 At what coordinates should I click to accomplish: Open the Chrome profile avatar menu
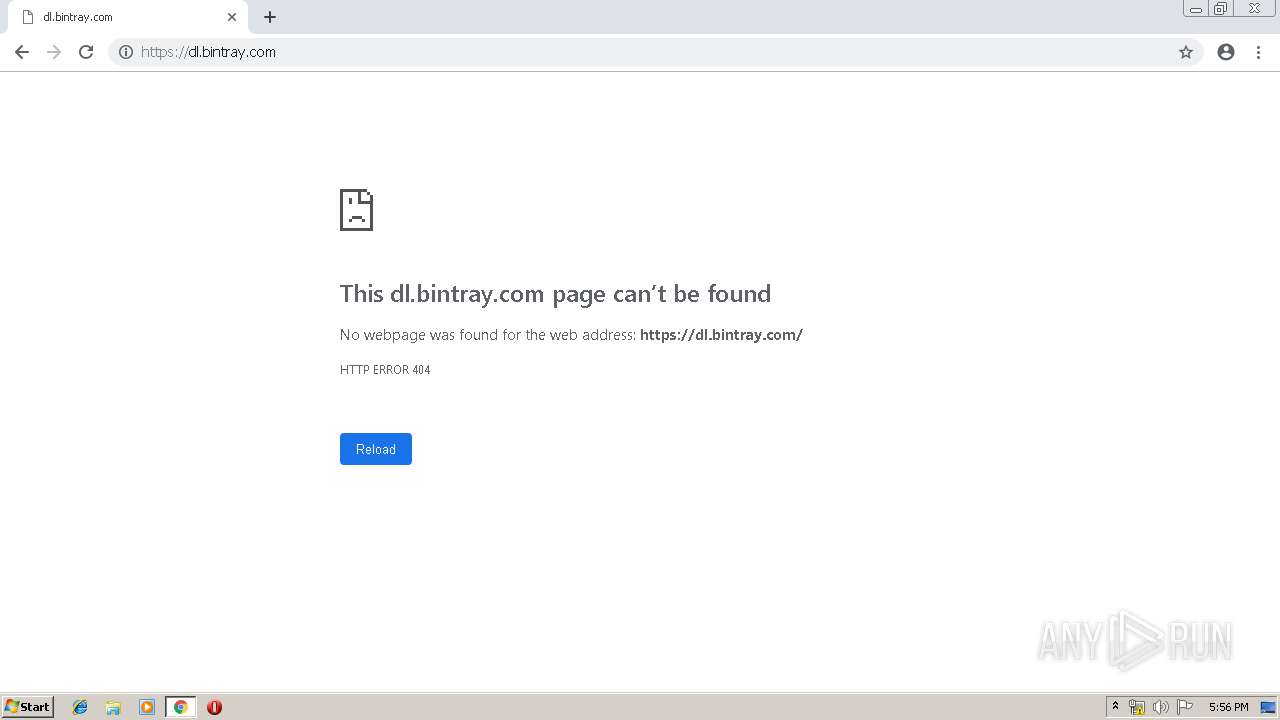(1226, 52)
